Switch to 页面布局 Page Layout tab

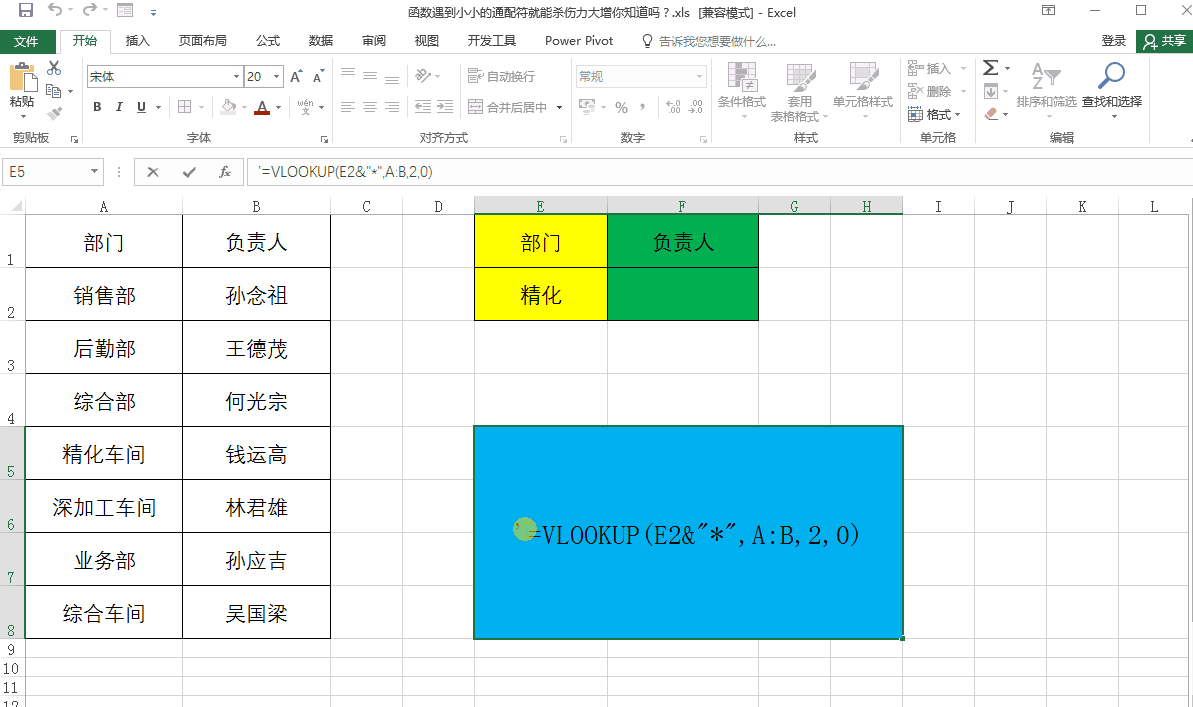click(202, 40)
